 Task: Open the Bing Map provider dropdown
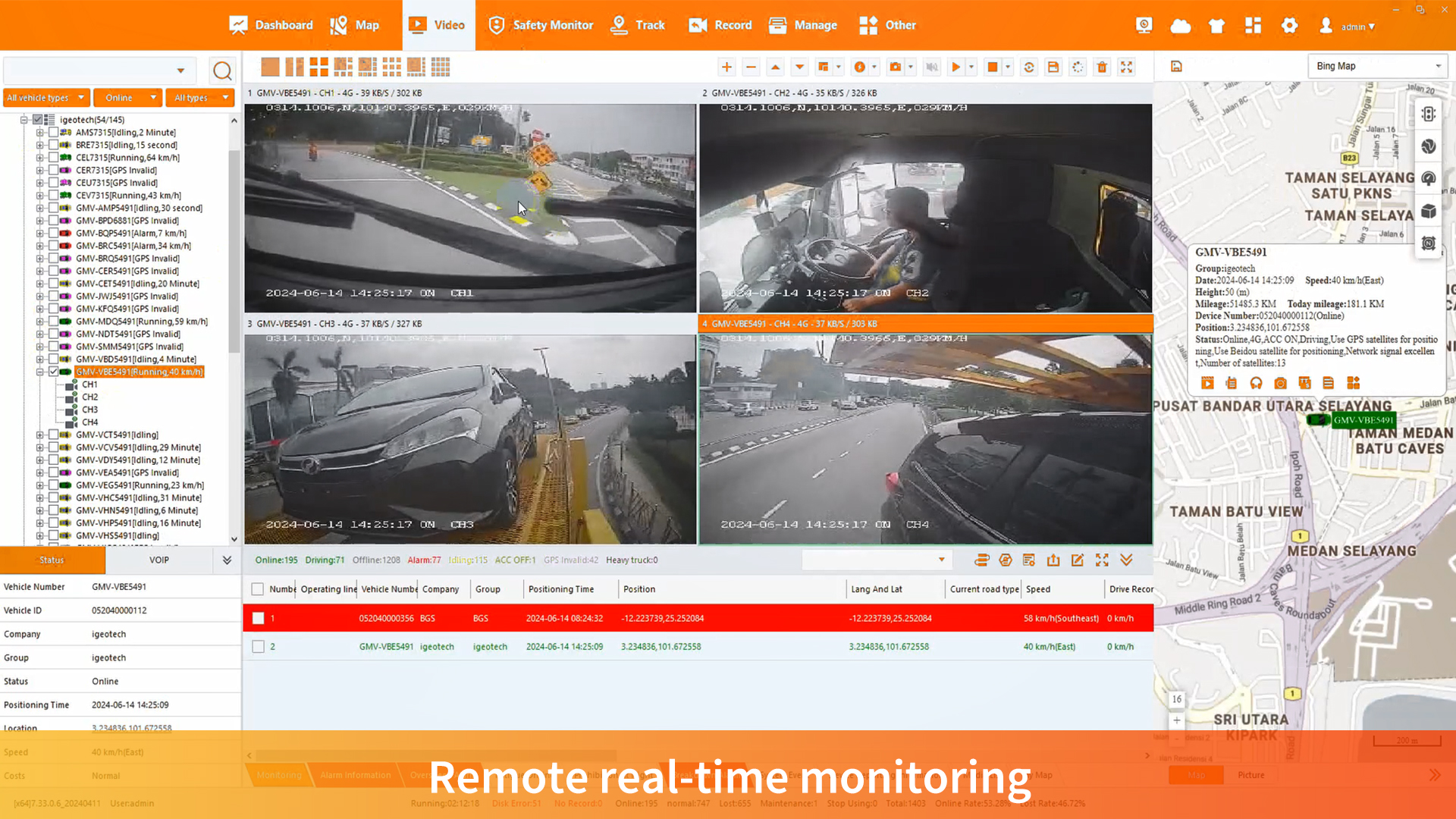(1377, 66)
